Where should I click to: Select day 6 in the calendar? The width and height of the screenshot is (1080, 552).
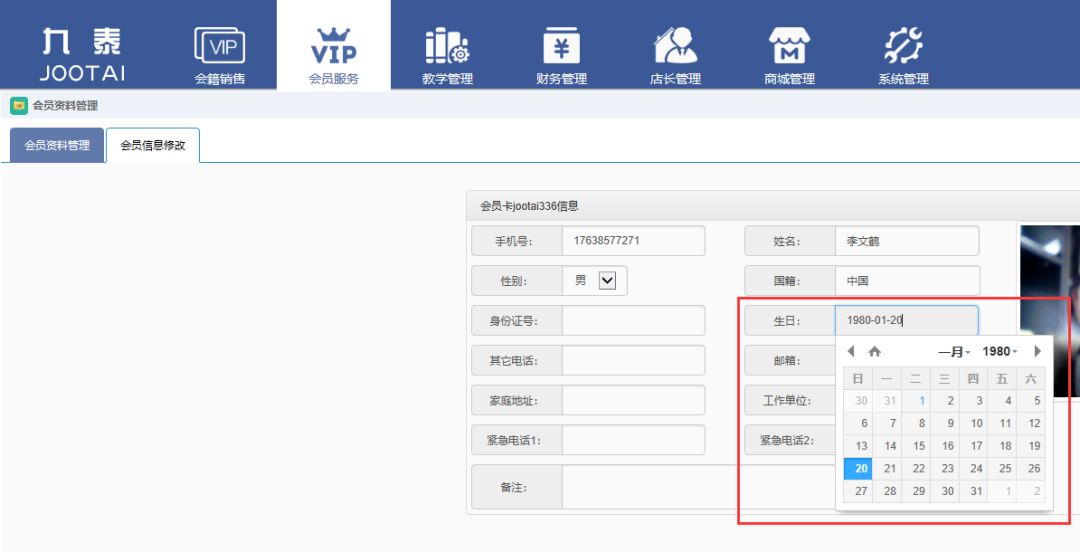point(858,423)
